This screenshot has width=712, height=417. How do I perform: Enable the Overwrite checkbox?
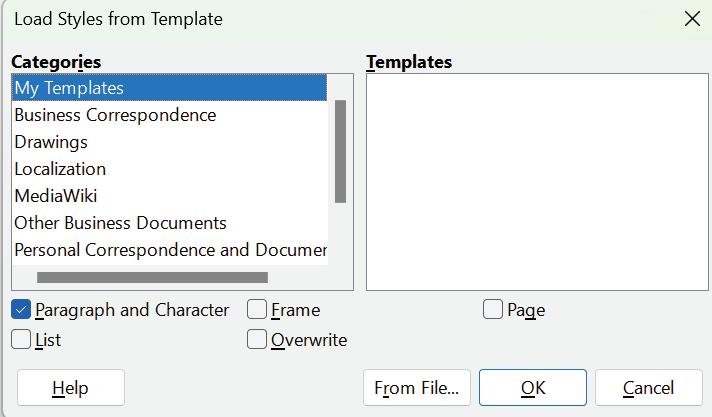point(257,340)
